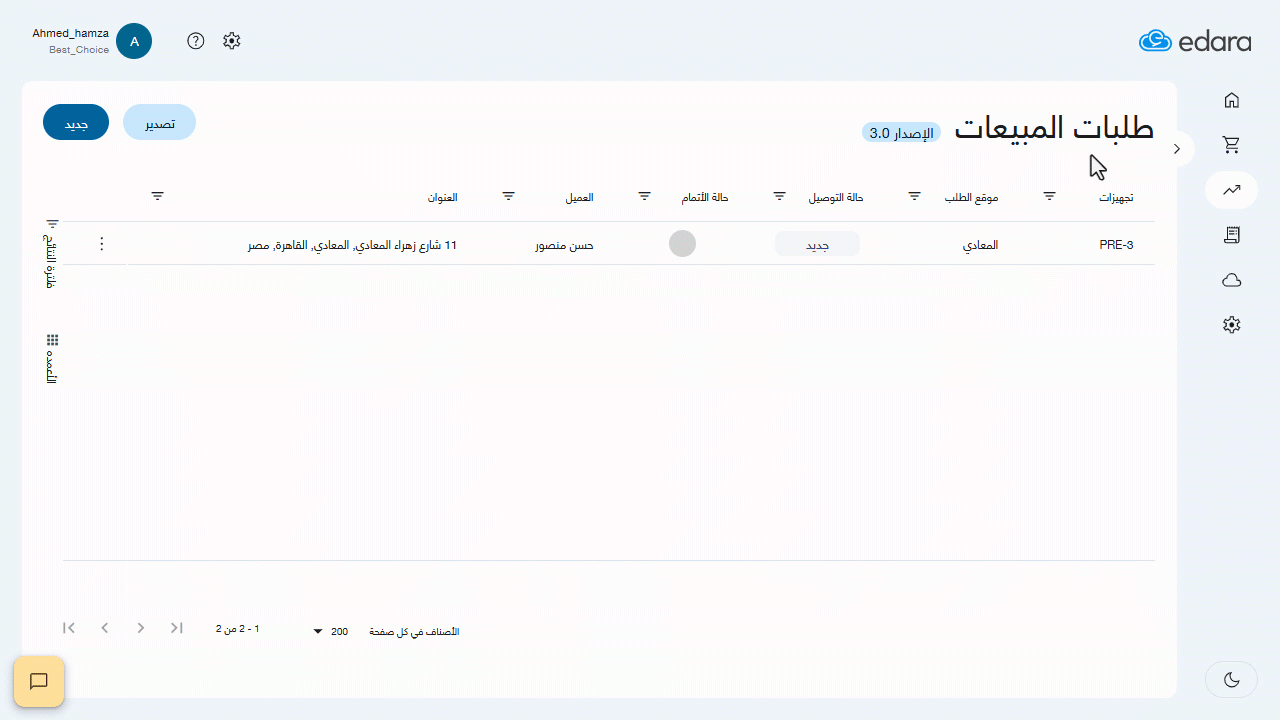Open the chat widget button
1280x720 pixels.
click(x=39, y=682)
